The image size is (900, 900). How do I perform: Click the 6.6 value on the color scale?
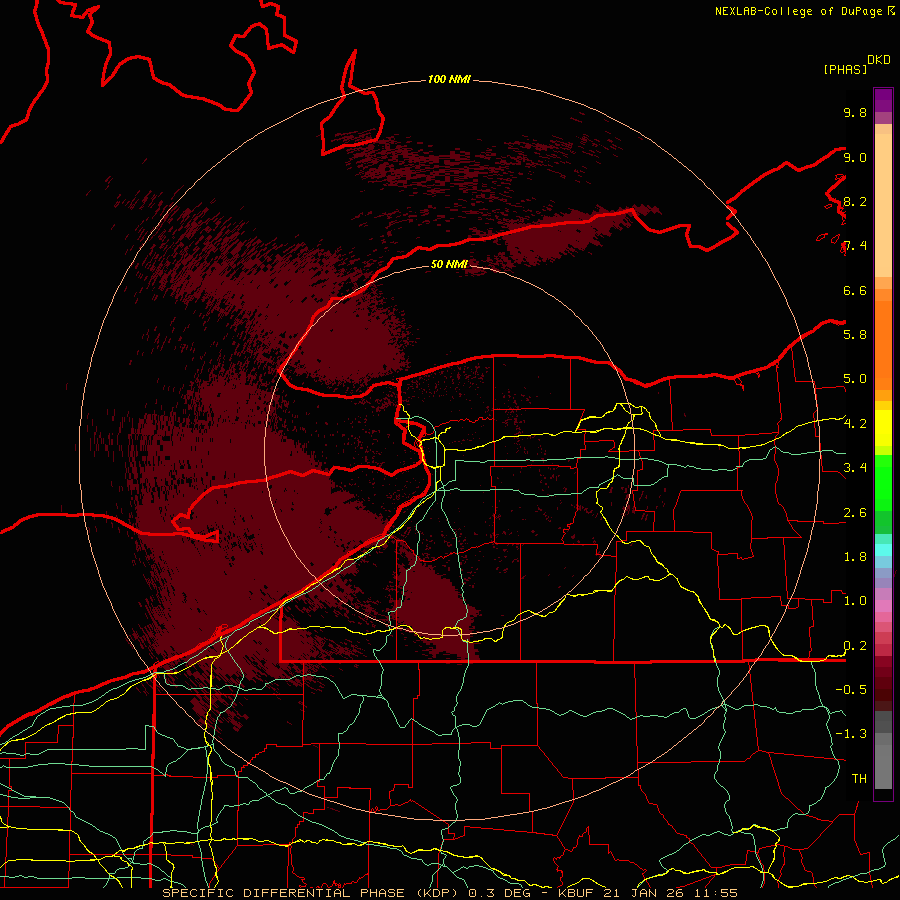coord(855,290)
